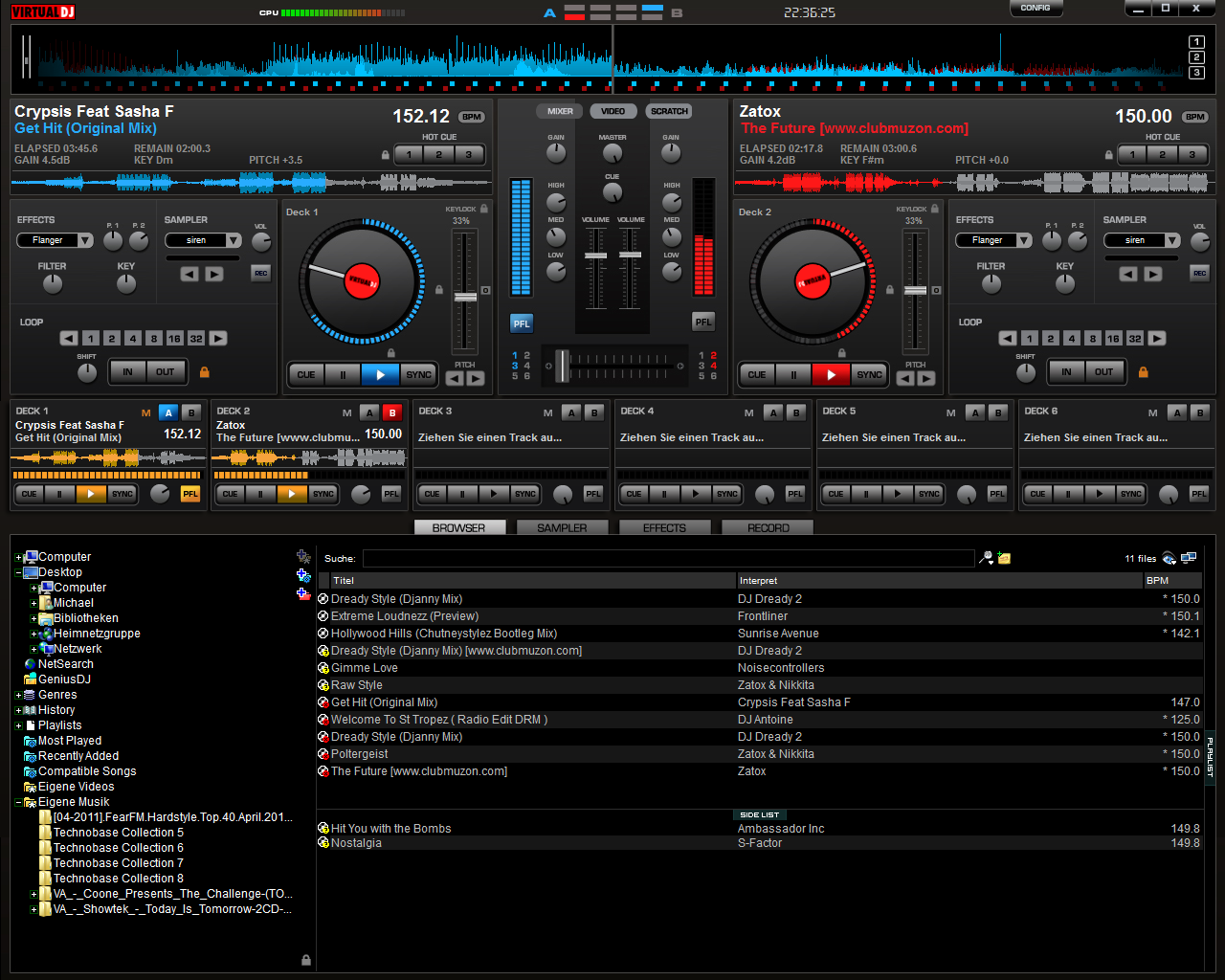Assign mini Deck 2 to crossfader B

tap(392, 412)
